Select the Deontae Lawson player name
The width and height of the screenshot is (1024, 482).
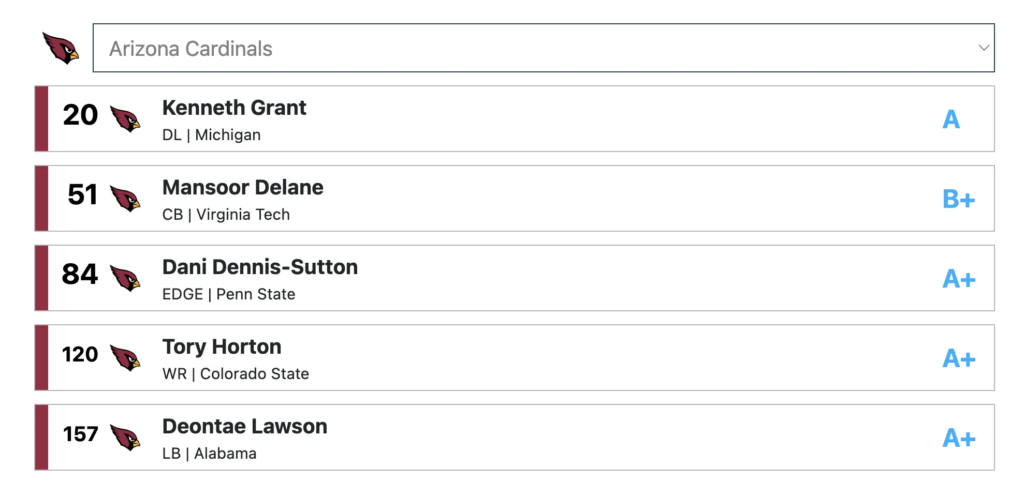point(245,426)
